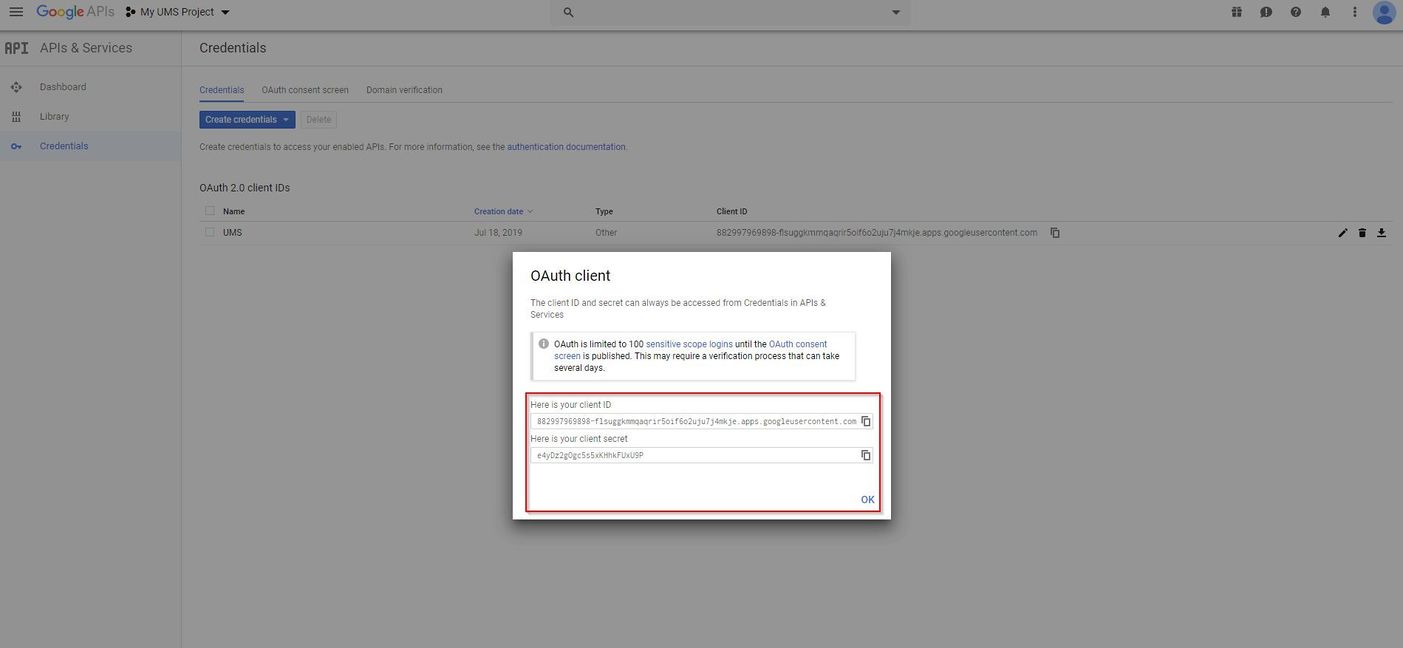Download the UMS client JSON

pyautogui.click(x=1381, y=233)
